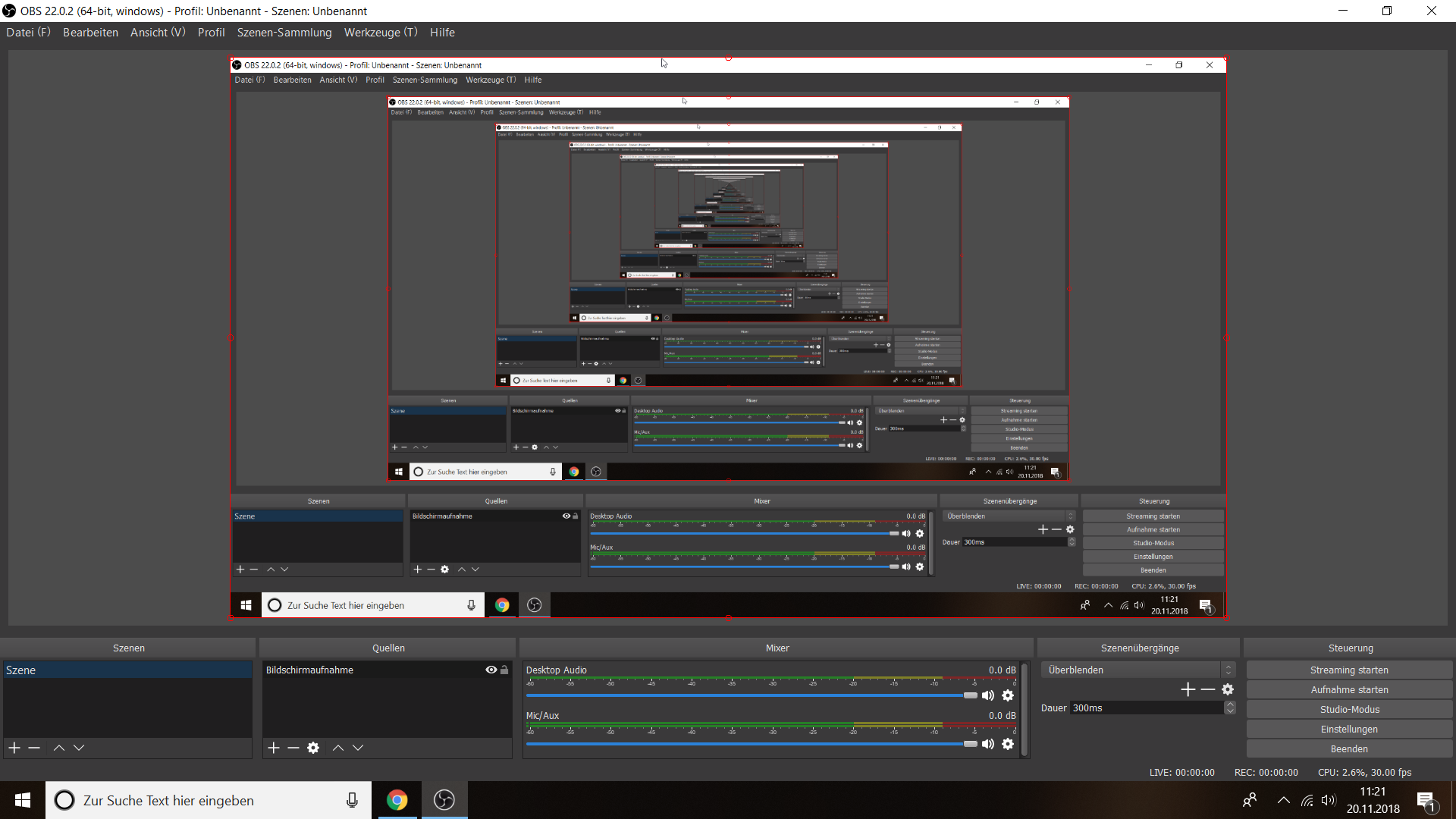The image size is (1456, 819).
Task: Open transition properties gear icon
Action: pos(1228,689)
